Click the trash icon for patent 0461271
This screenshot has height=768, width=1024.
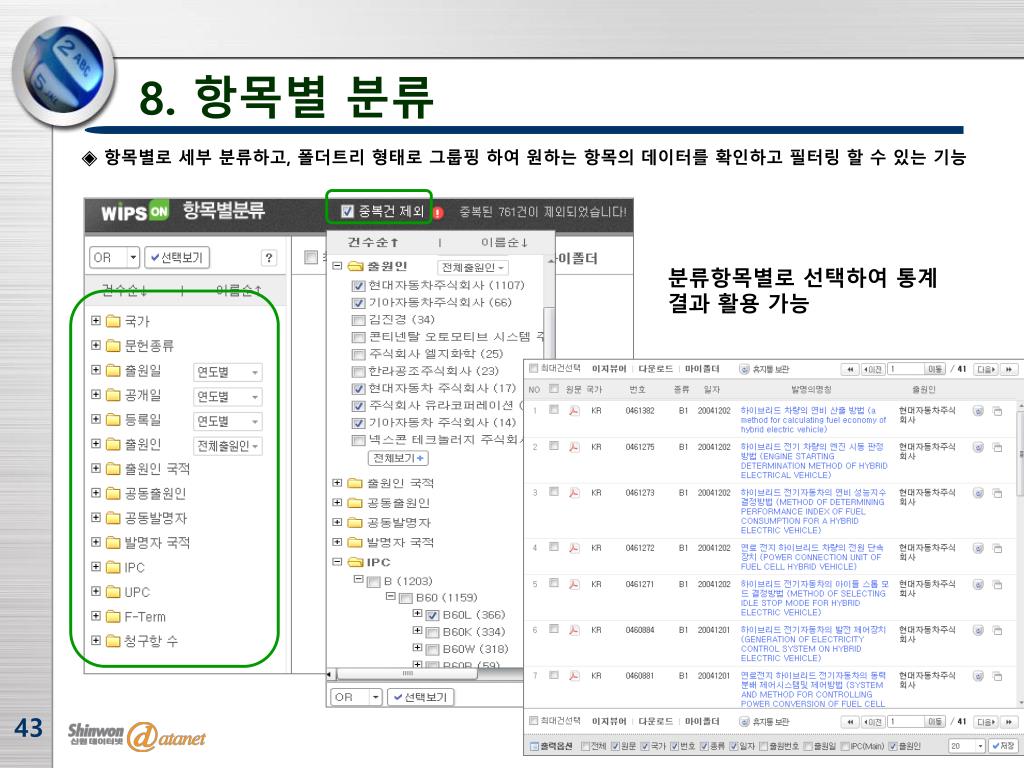click(x=978, y=584)
